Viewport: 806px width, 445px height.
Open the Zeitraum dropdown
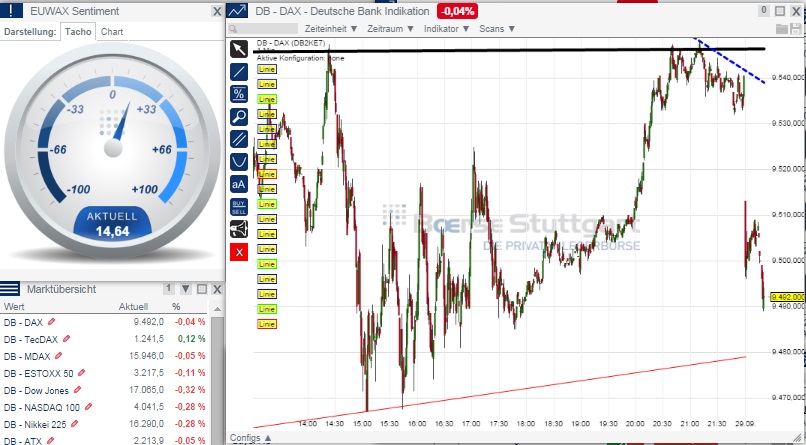390,29
